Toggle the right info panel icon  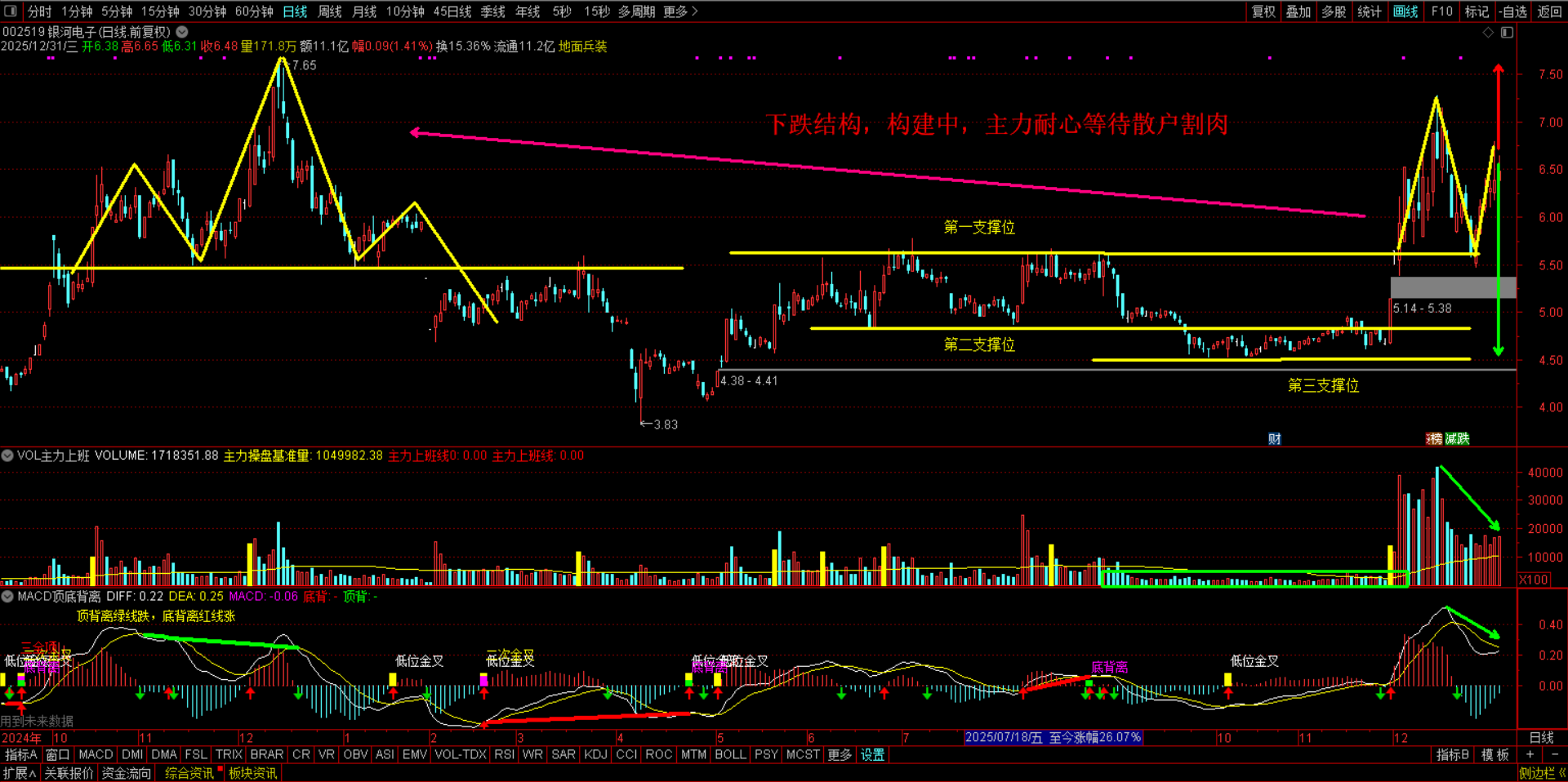(x=1507, y=32)
